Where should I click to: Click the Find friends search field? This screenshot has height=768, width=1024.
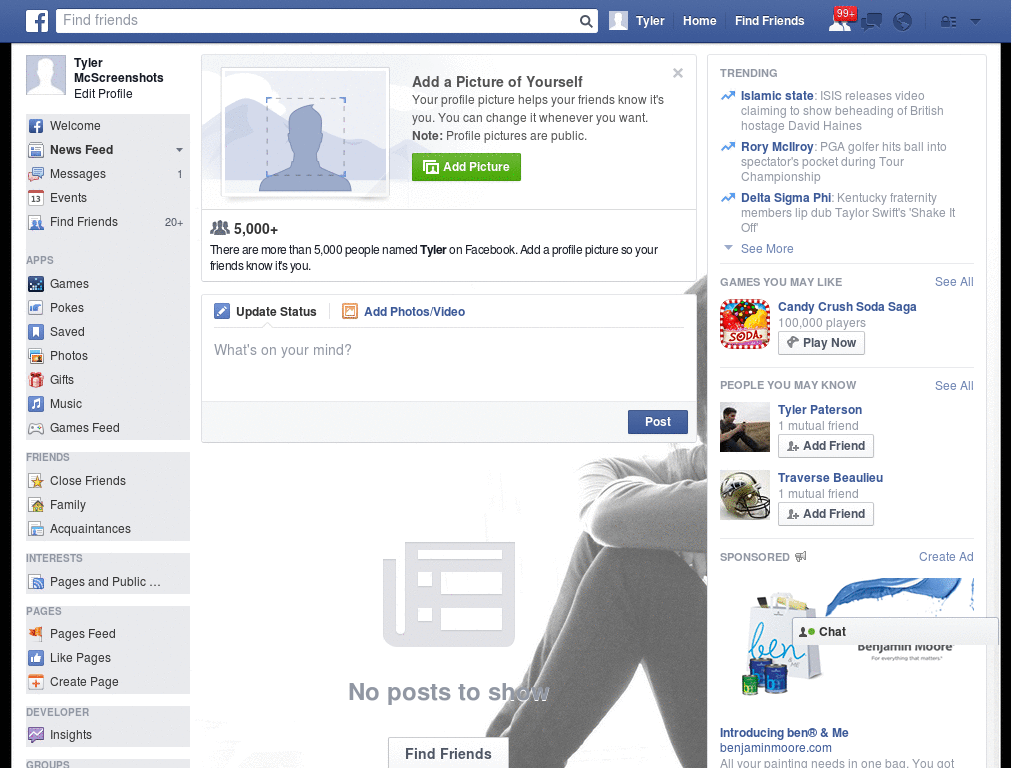coord(317,21)
